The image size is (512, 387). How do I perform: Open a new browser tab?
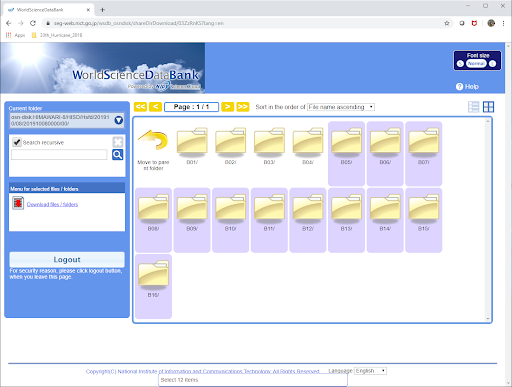pos(102,10)
